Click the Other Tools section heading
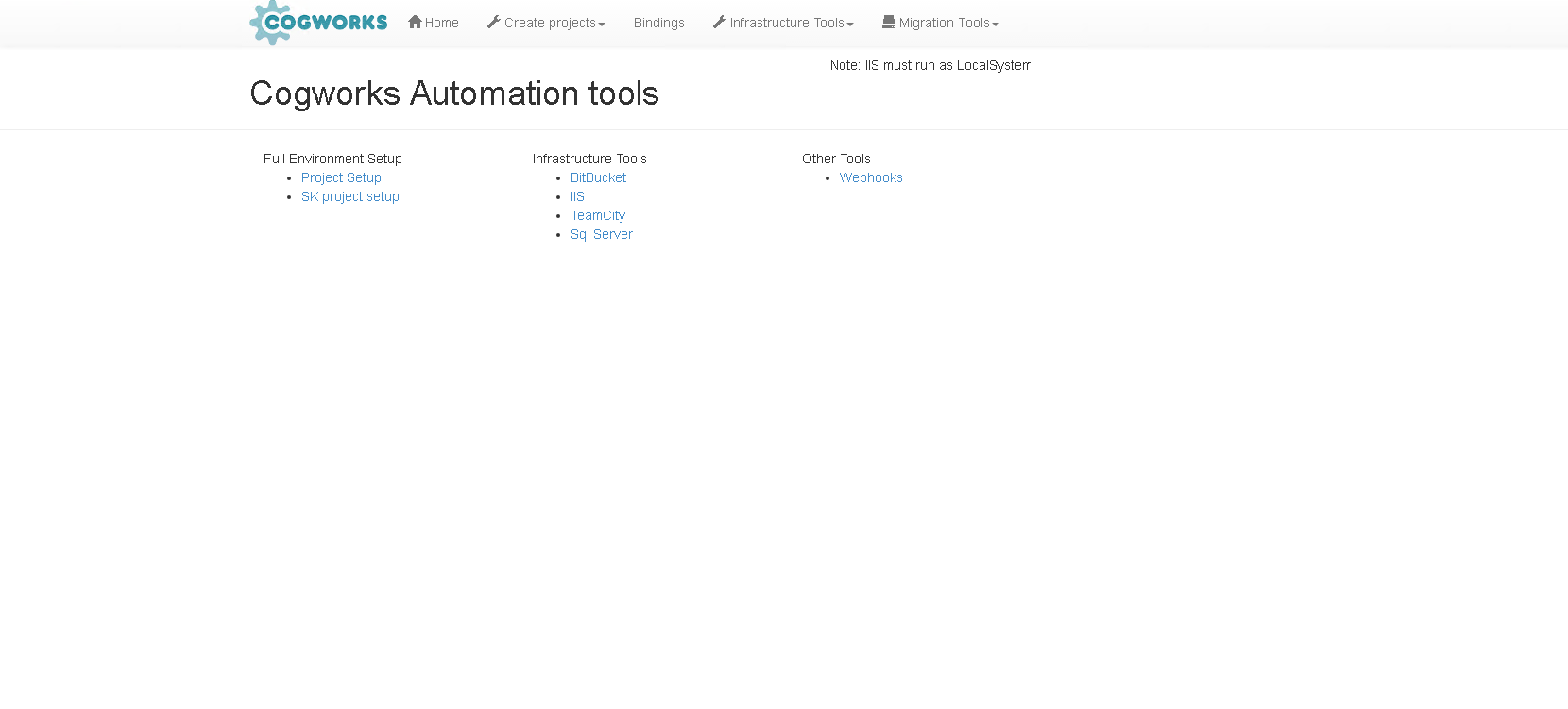Screen dimensions: 1568x709 pyautogui.click(x=836, y=159)
